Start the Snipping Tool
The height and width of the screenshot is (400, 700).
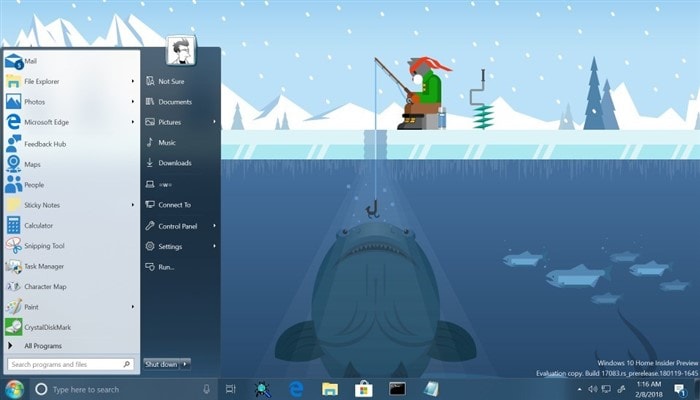(x=71, y=246)
